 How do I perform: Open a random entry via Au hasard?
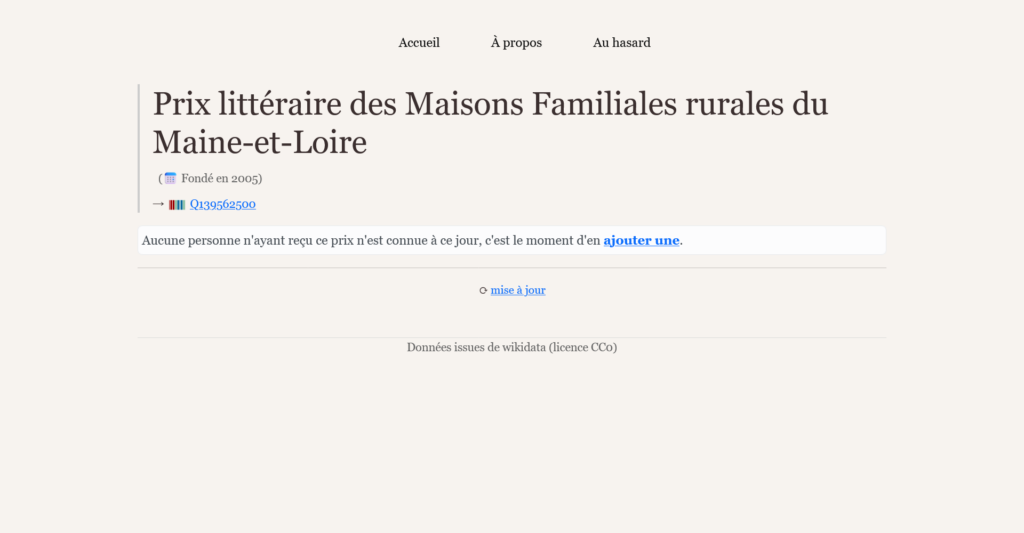coord(621,43)
